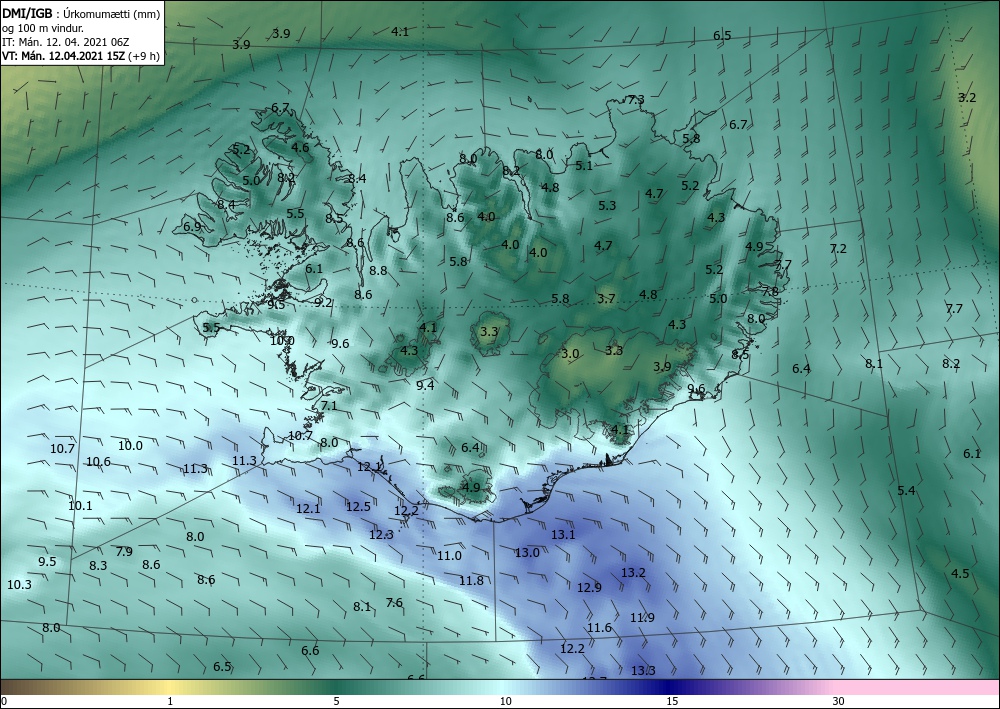
Task: Click the map value '3.0' on the glacier
Action: pyautogui.click(x=570, y=354)
